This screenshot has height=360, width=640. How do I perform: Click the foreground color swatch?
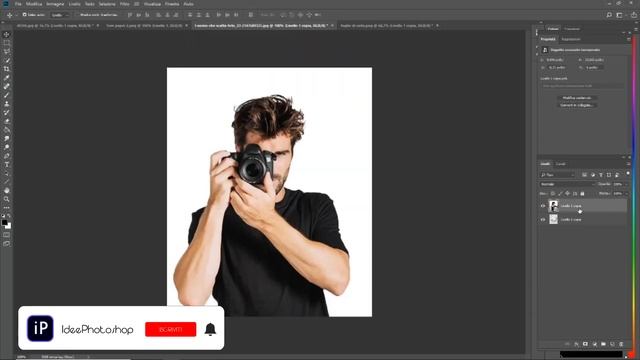[x=4, y=222]
